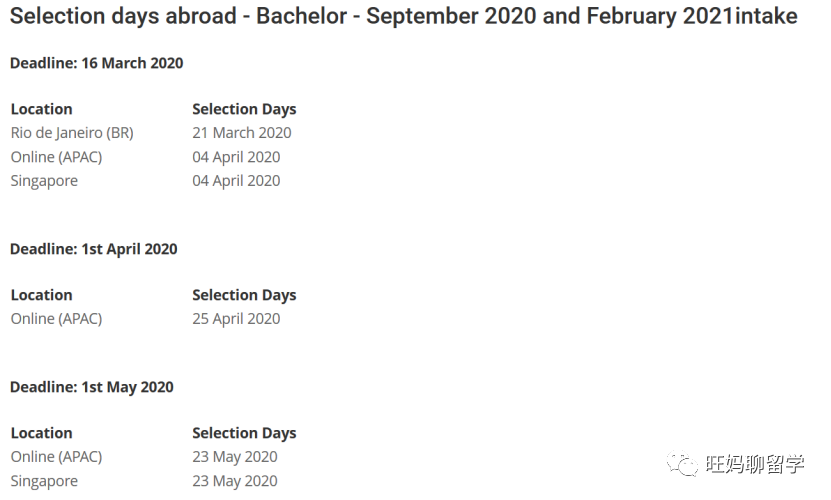Click 04 April 2020 beside Singapore
The height and width of the screenshot is (500, 831).
coord(236,181)
